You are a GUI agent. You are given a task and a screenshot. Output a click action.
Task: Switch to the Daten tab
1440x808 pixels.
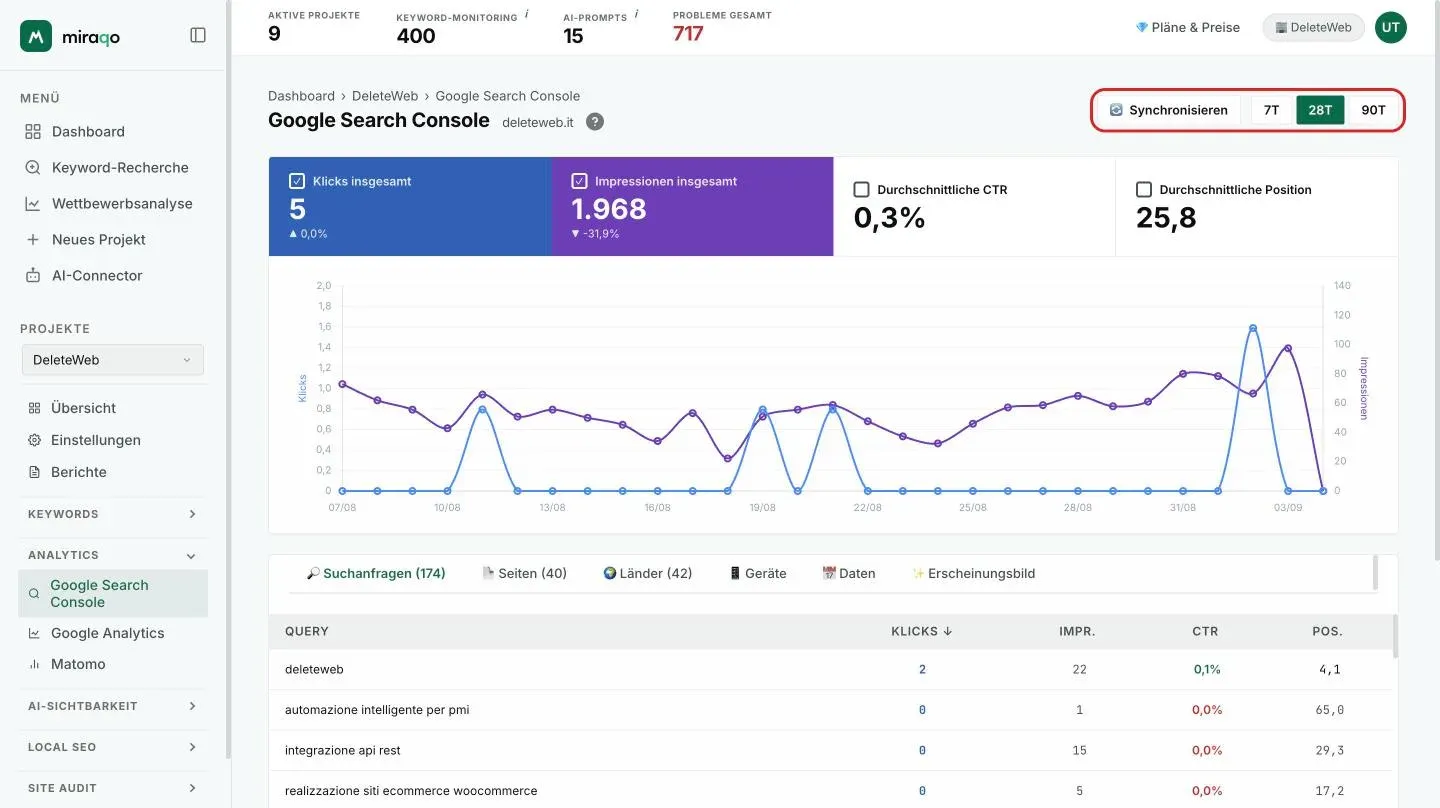point(848,574)
